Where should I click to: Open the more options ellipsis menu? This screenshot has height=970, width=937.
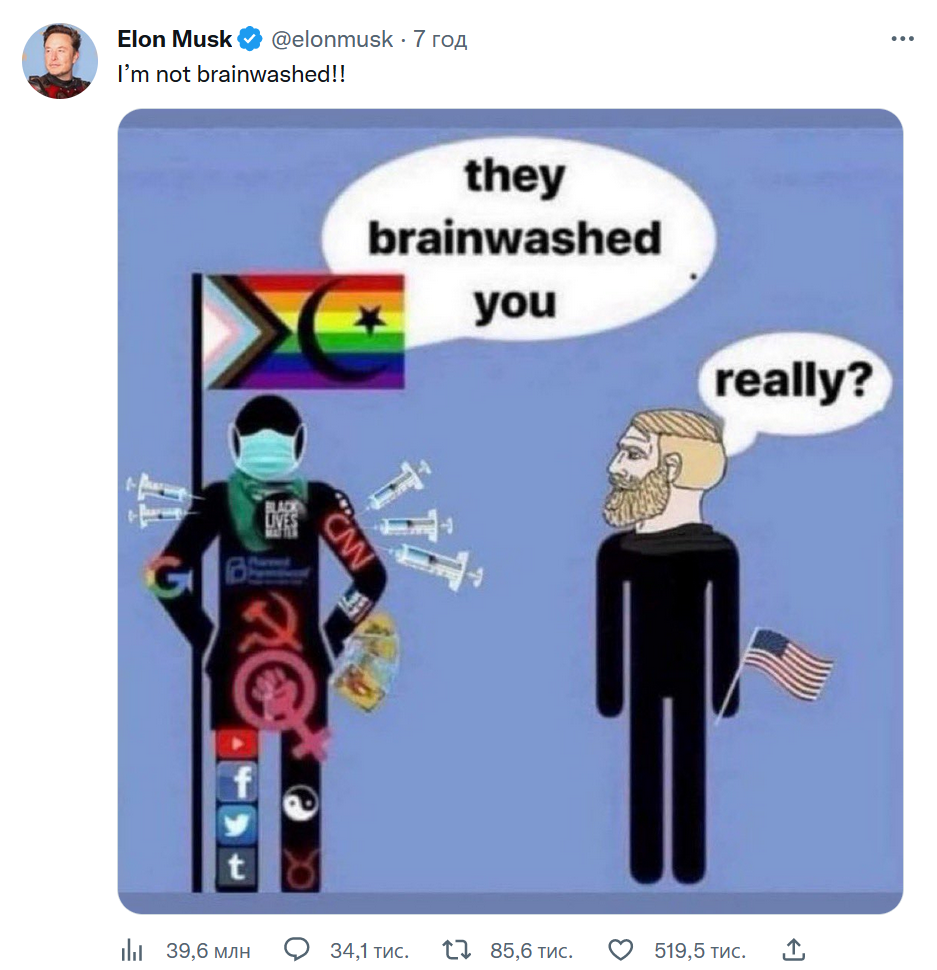pos(902,39)
